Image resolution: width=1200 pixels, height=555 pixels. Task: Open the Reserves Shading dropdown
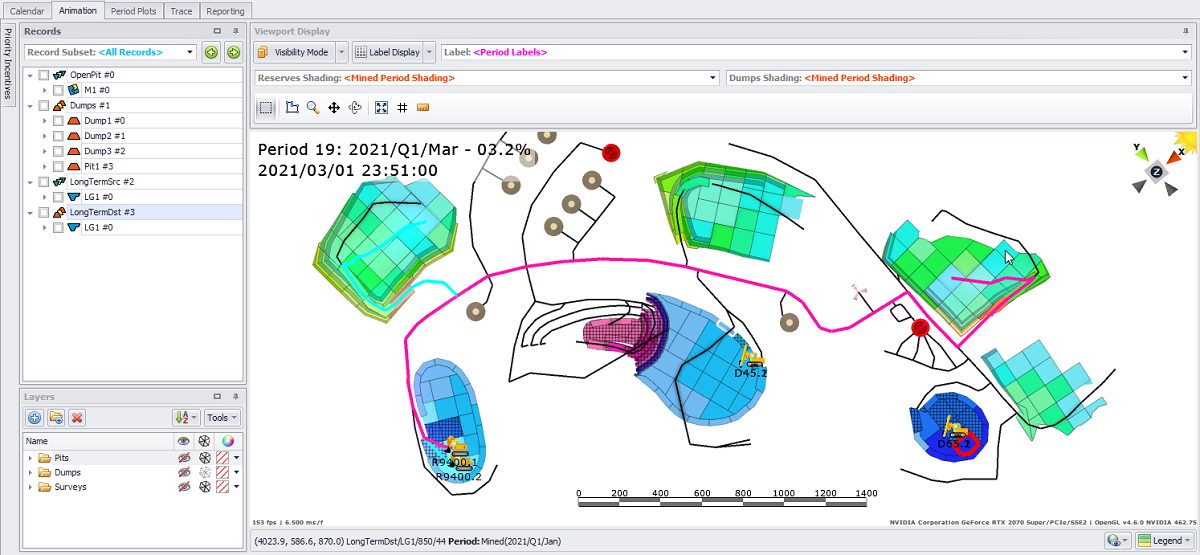712,78
